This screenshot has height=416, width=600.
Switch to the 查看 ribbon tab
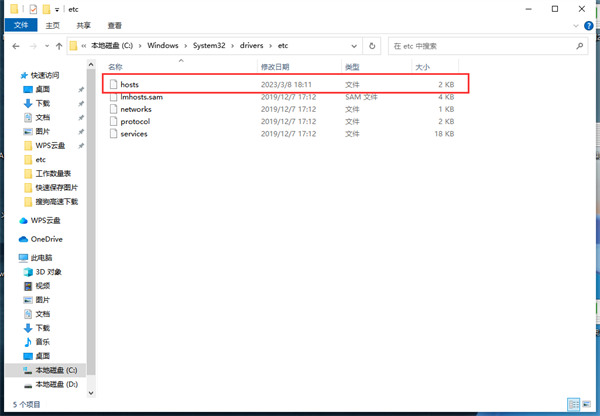(114, 25)
